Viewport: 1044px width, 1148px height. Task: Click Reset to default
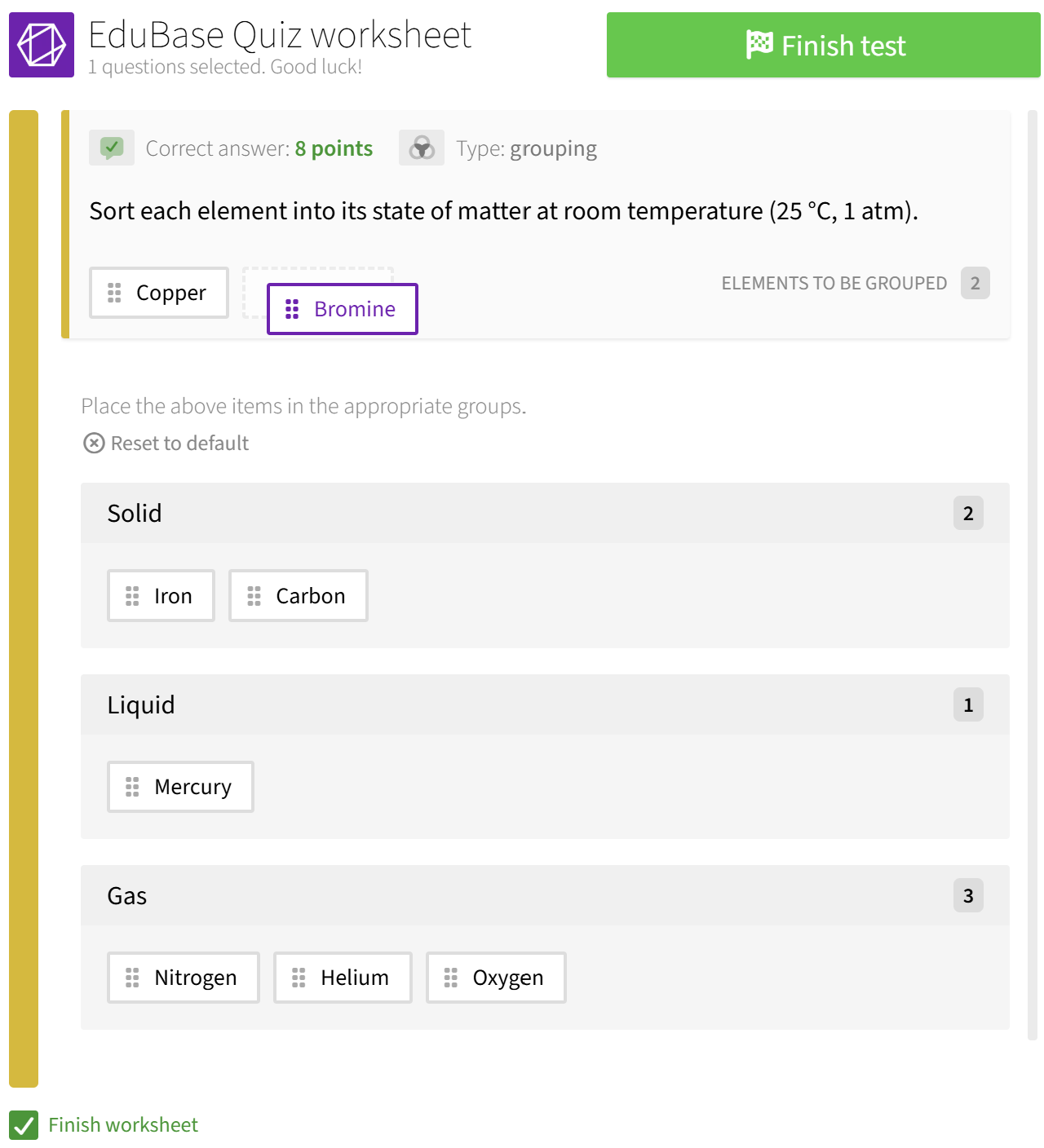(x=179, y=443)
